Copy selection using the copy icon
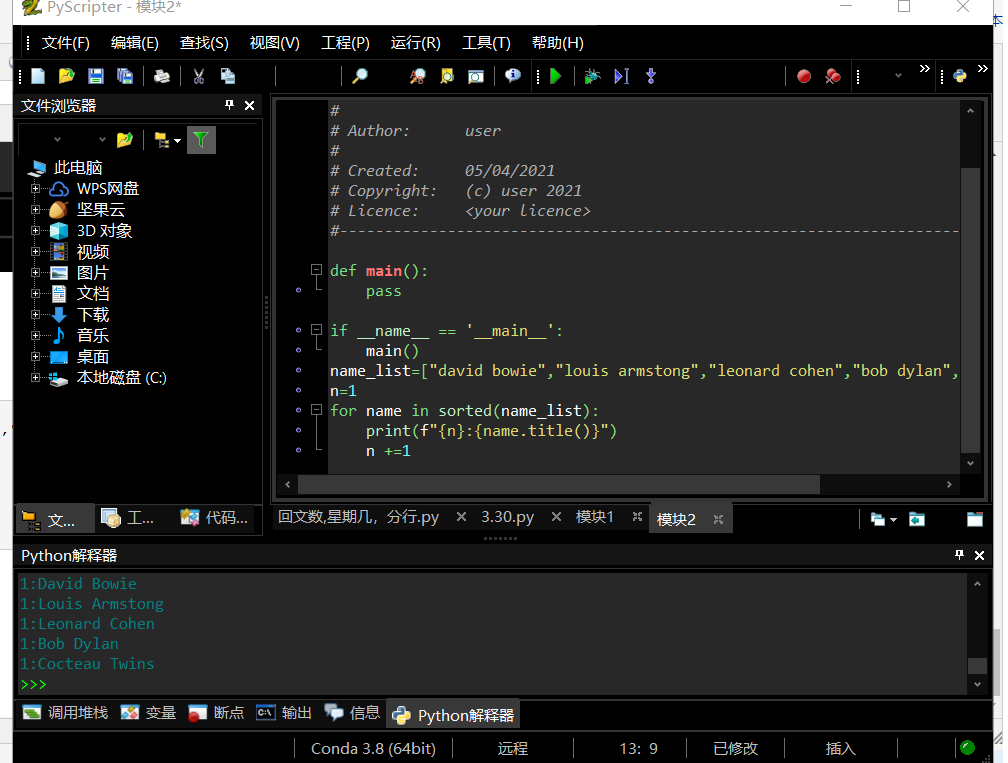Viewport: 1008px width, 763px height. click(228, 76)
